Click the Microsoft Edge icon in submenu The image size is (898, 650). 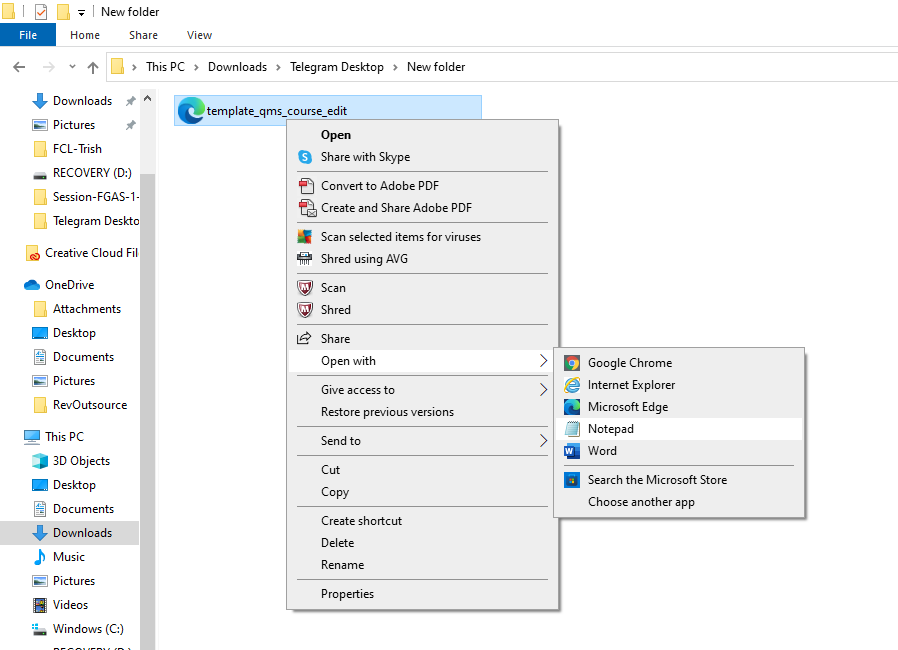(572, 407)
